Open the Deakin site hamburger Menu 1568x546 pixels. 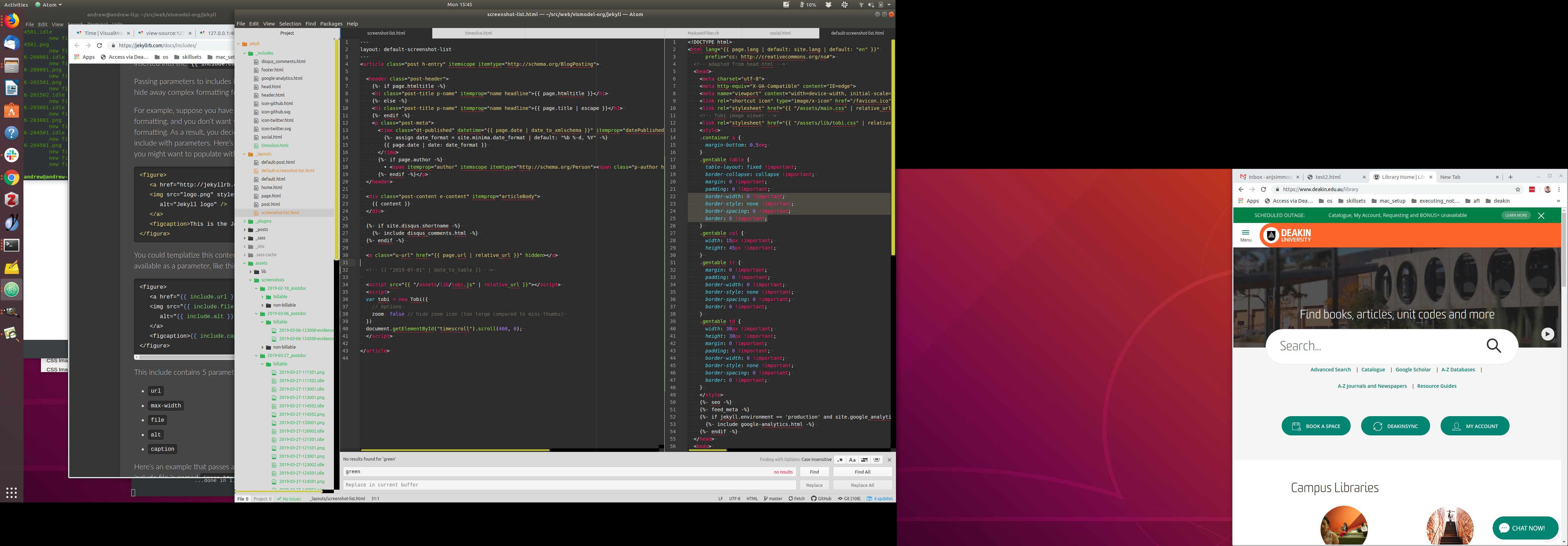coord(1245,235)
